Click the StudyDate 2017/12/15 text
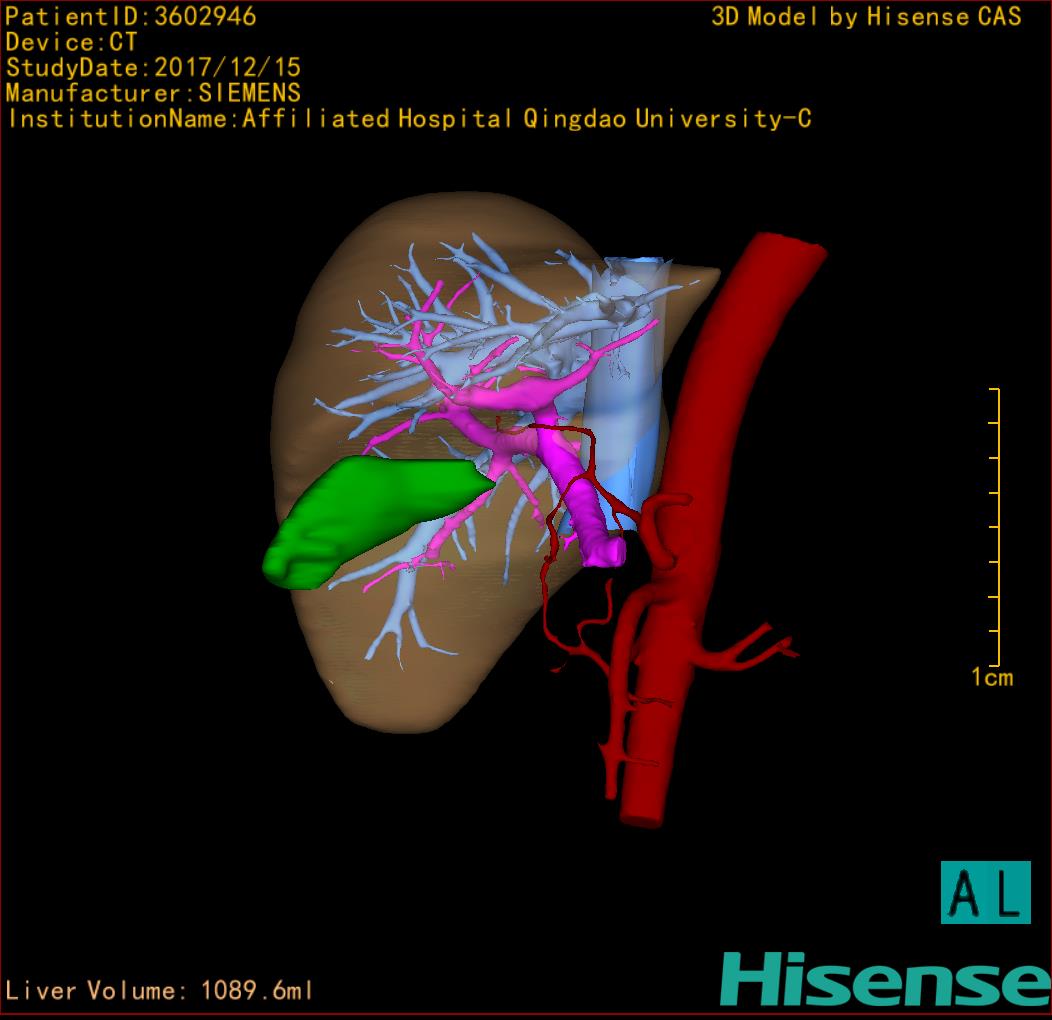1052x1020 pixels. 153,68
